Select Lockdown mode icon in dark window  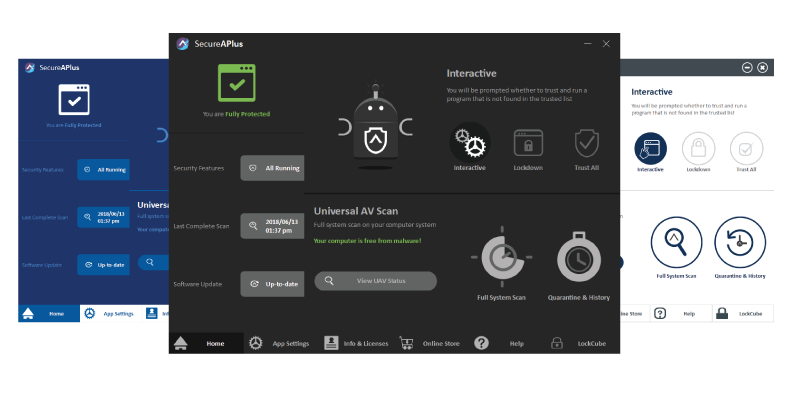[x=528, y=143]
